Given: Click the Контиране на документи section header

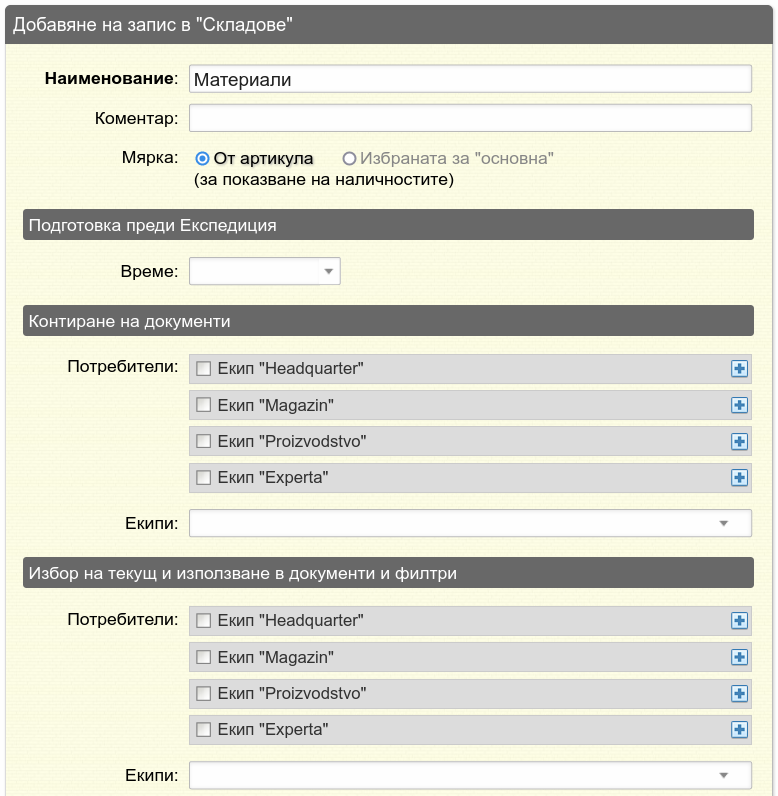Looking at the screenshot, I should click(388, 321).
